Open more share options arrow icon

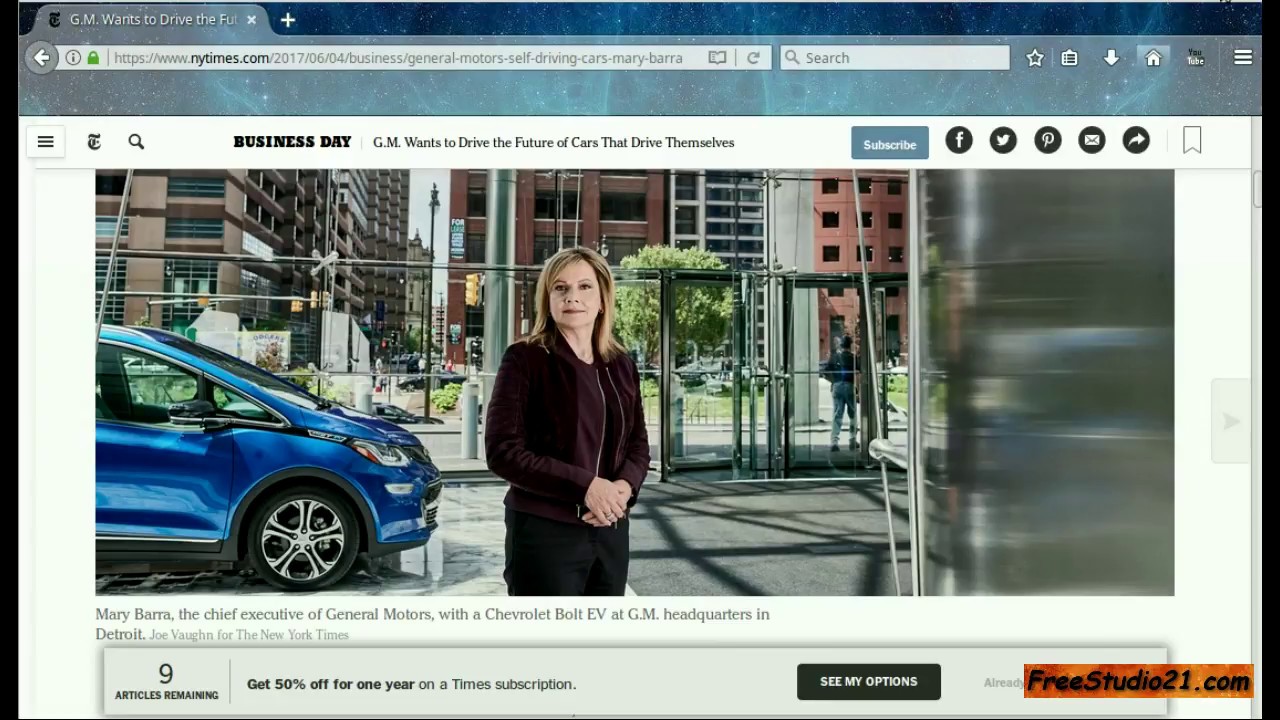(x=1136, y=141)
